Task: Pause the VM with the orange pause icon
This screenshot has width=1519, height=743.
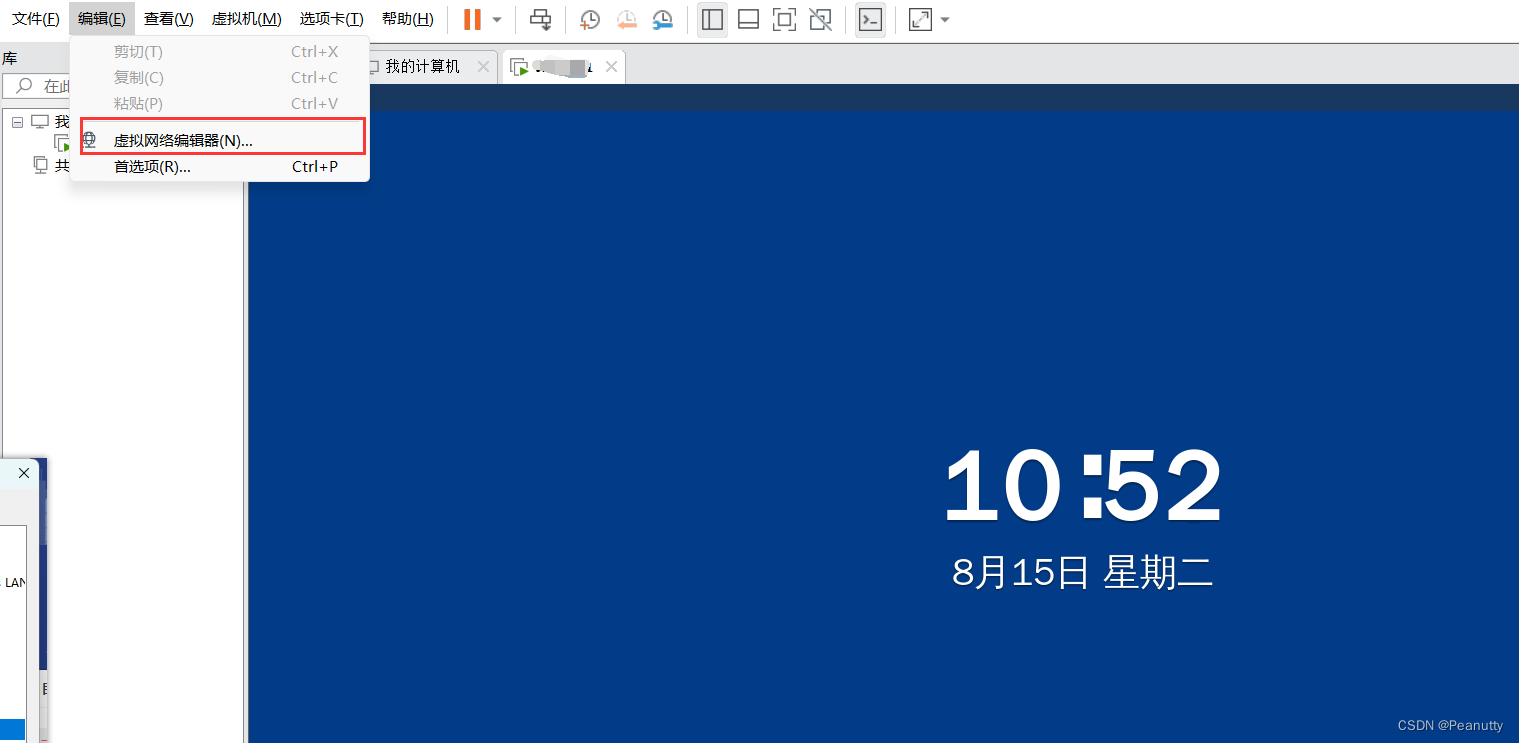Action: (472, 19)
